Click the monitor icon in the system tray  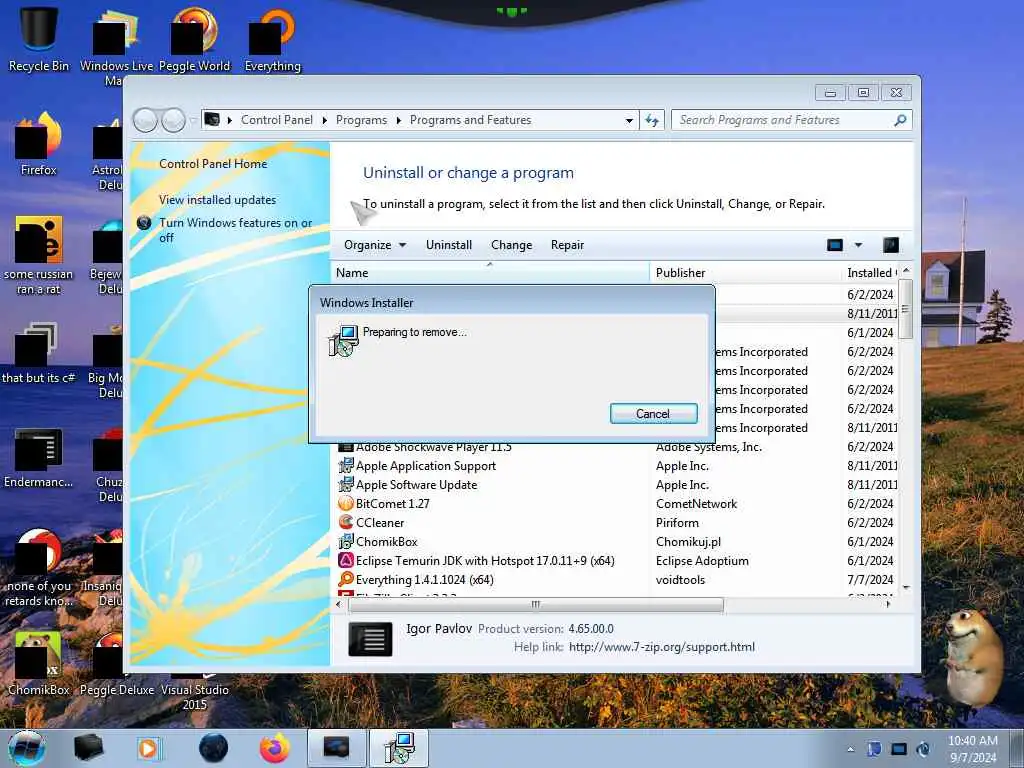(899, 749)
